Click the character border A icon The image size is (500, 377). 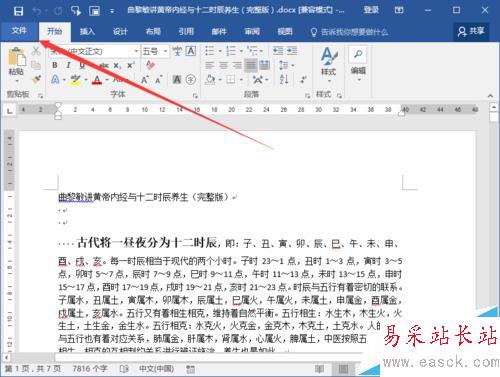pyautogui.click(x=190, y=51)
